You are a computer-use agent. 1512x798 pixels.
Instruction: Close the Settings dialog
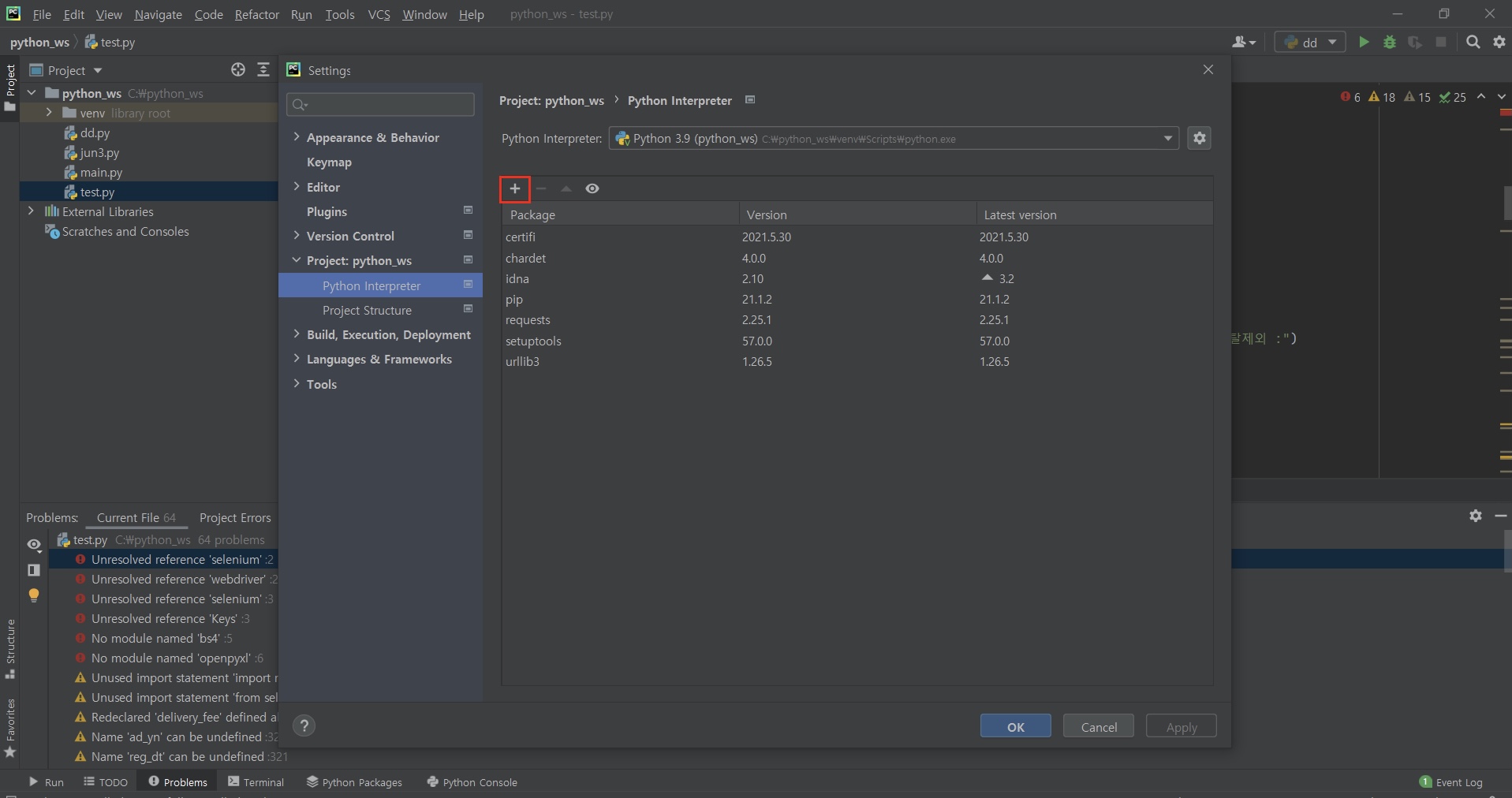(x=1208, y=69)
